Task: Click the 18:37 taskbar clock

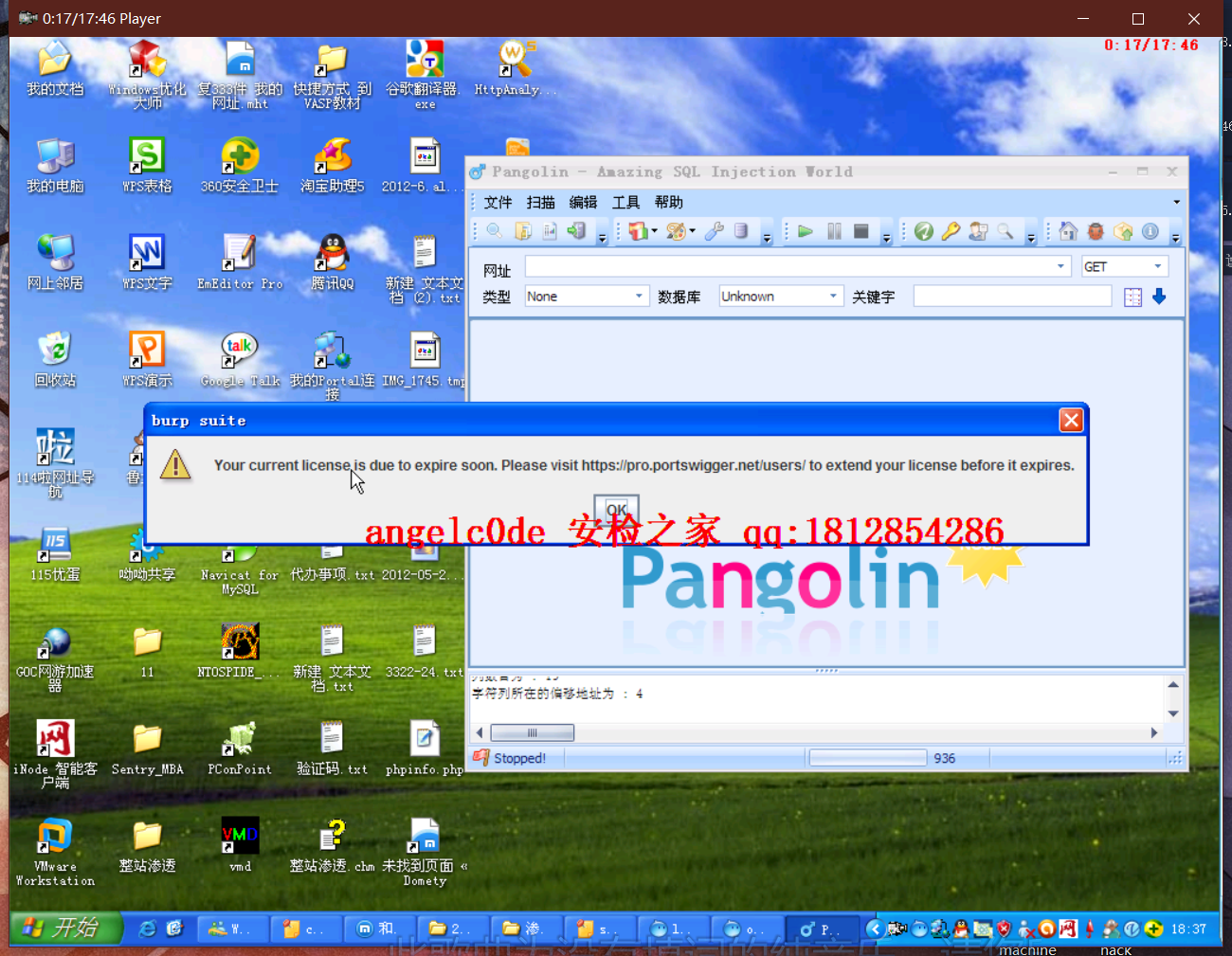Action: [x=1188, y=929]
